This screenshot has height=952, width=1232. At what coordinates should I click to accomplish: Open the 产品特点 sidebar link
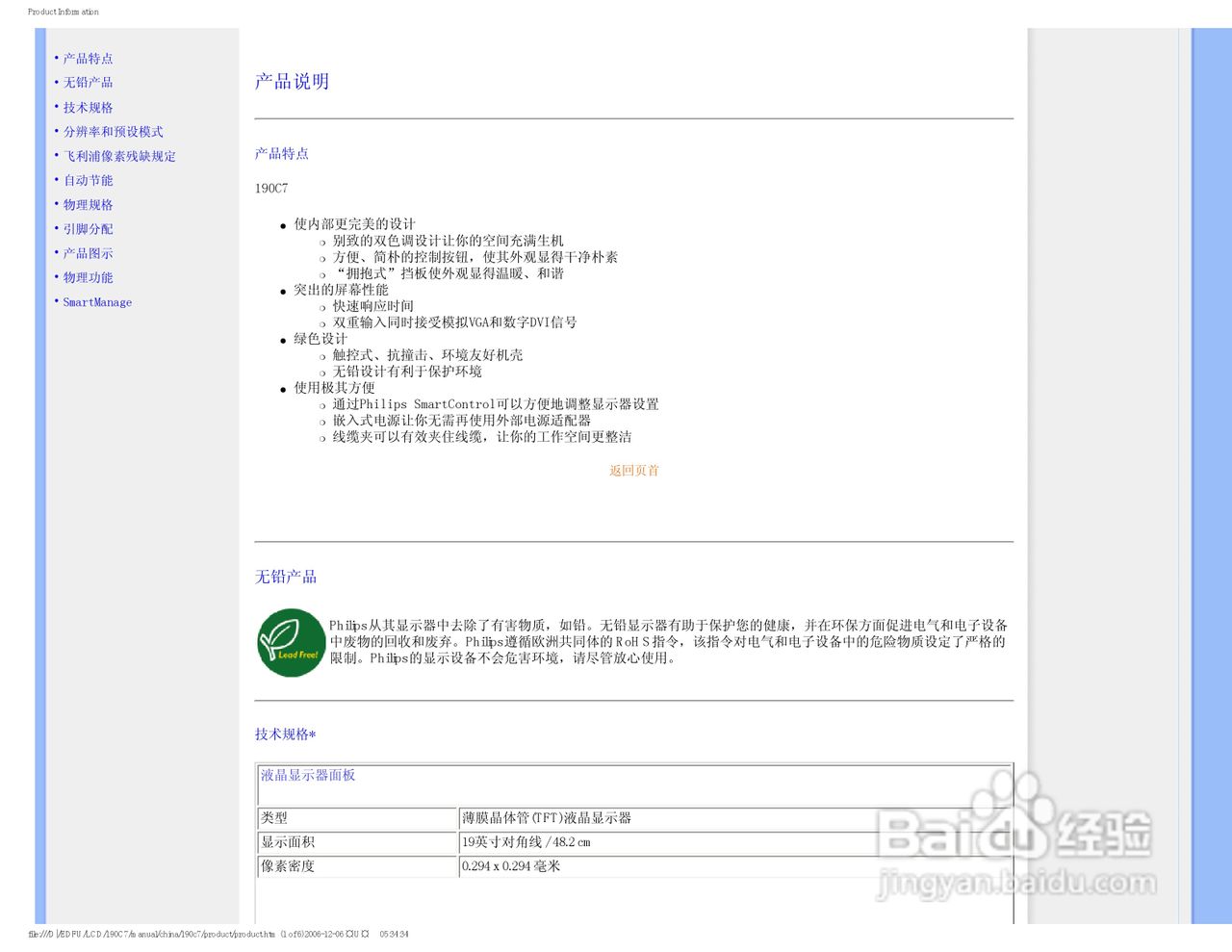[x=88, y=59]
